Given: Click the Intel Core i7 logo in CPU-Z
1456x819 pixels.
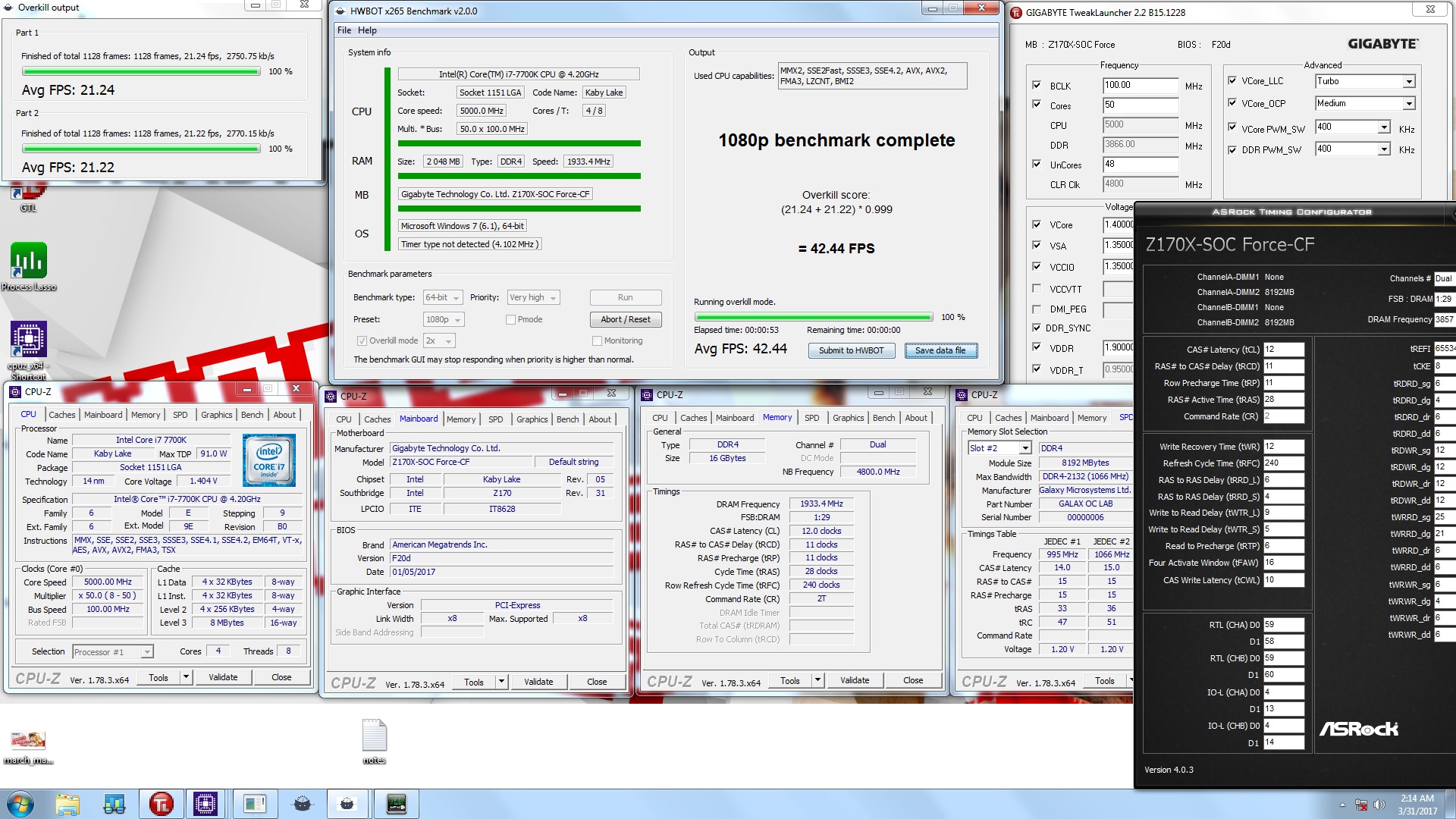Looking at the screenshot, I should 269,460.
